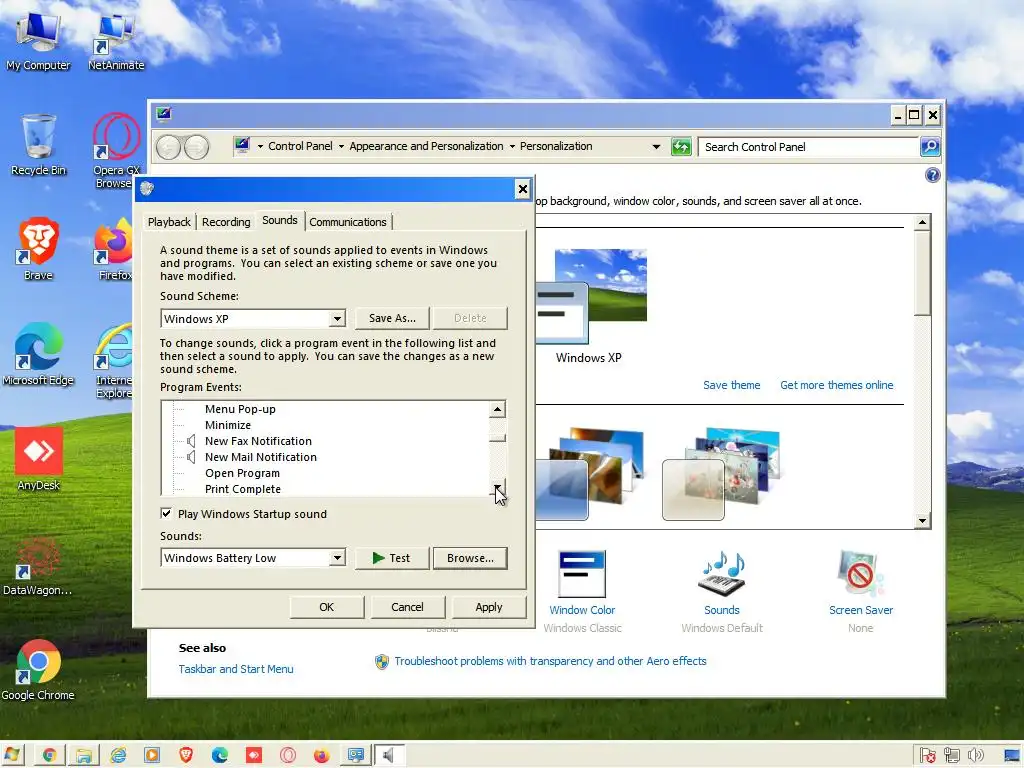Viewport: 1024px width, 768px height.
Task: Select the Menu Pop-up program event
Action: point(240,409)
